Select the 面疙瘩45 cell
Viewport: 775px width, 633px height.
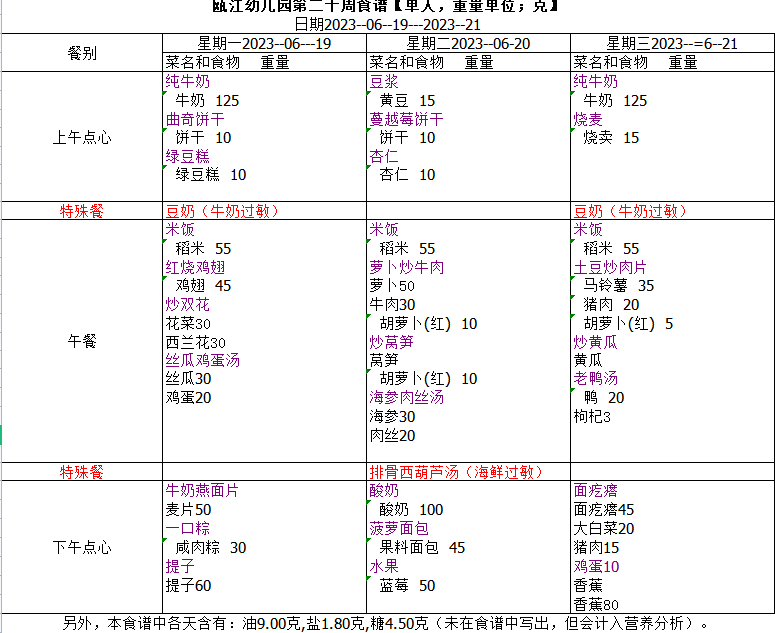(603, 509)
